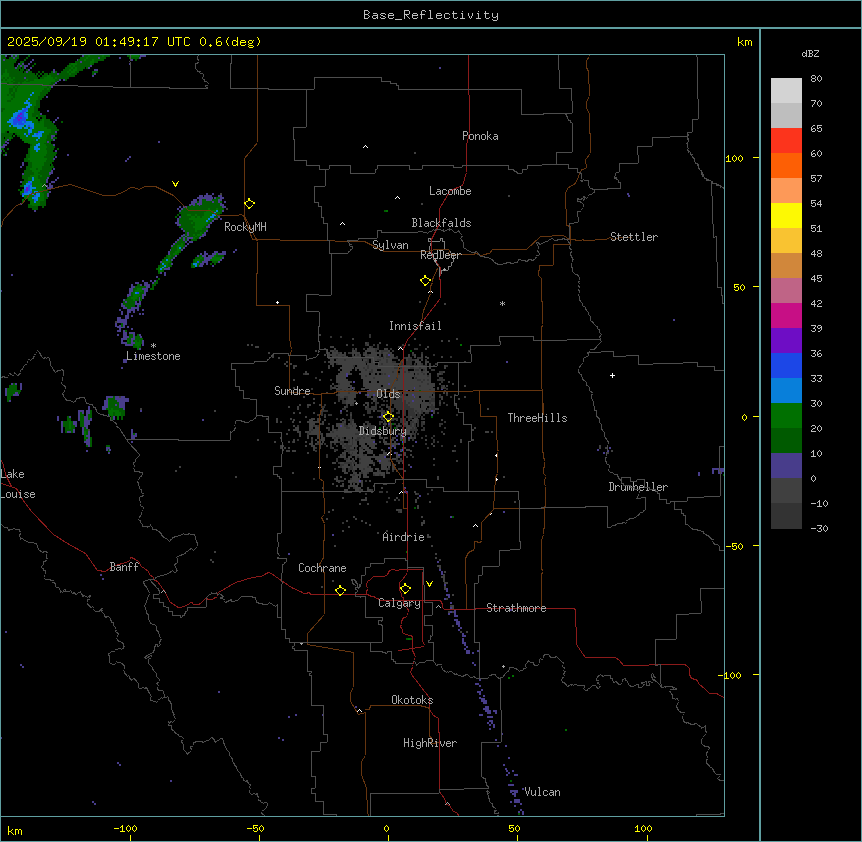Click the Stettler city label
Viewport: 862px width, 842px height.
[x=634, y=237]
